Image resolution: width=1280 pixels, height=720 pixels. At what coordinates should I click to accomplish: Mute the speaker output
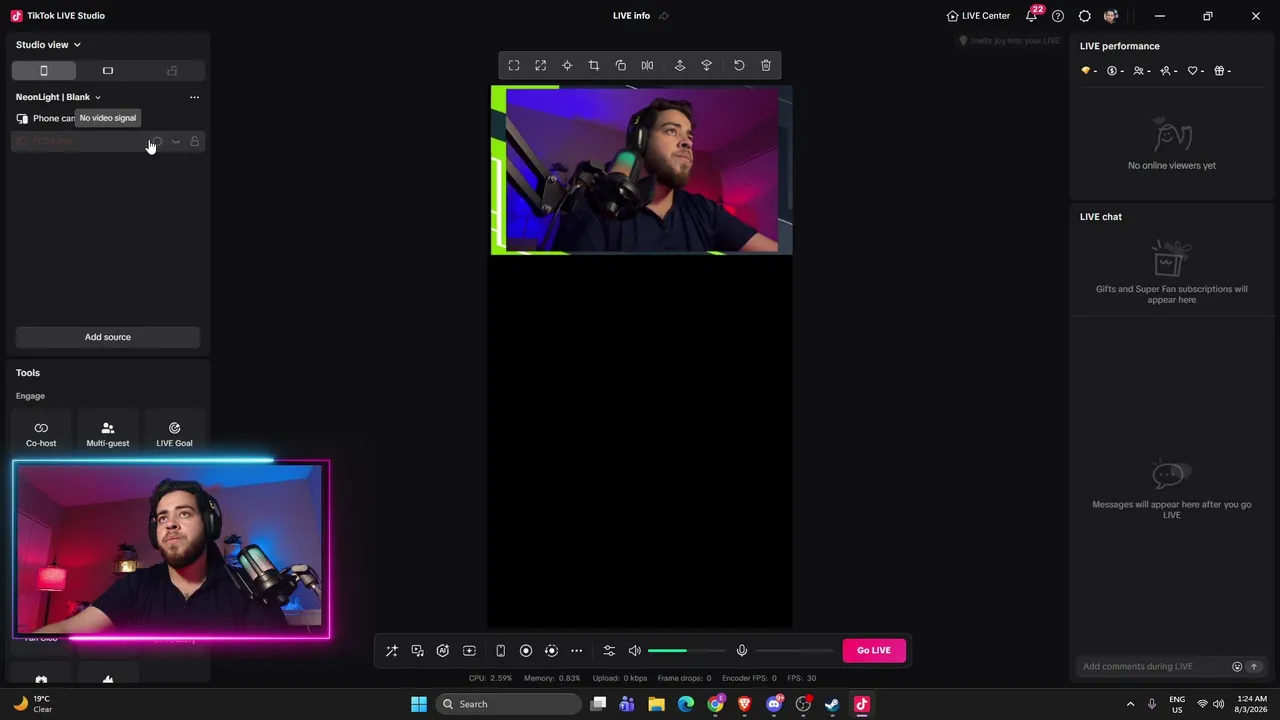634,651
